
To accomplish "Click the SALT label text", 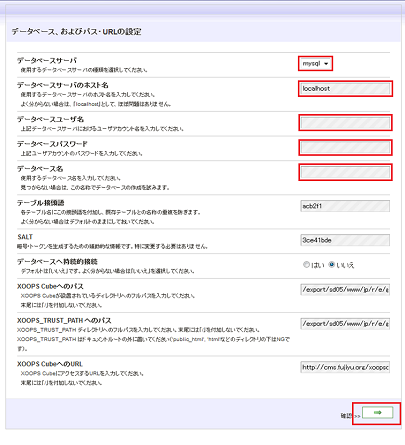I will [x=25, y=237].
